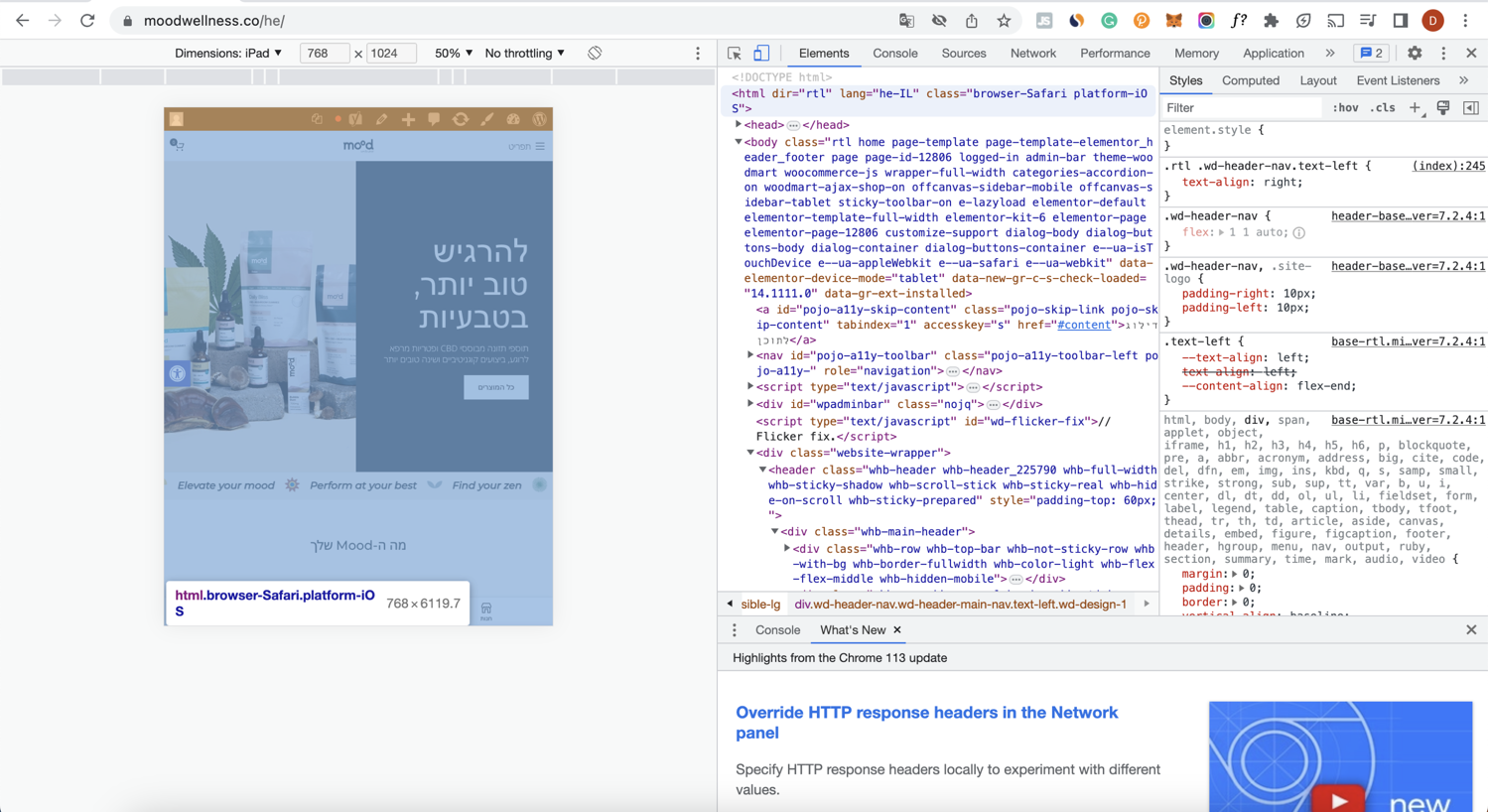Image resolution: width=1488 pixels, height=812 pixels.
Task: Open the Chrome extensions puzzle icon
Action: click(x=1271, y=21)
